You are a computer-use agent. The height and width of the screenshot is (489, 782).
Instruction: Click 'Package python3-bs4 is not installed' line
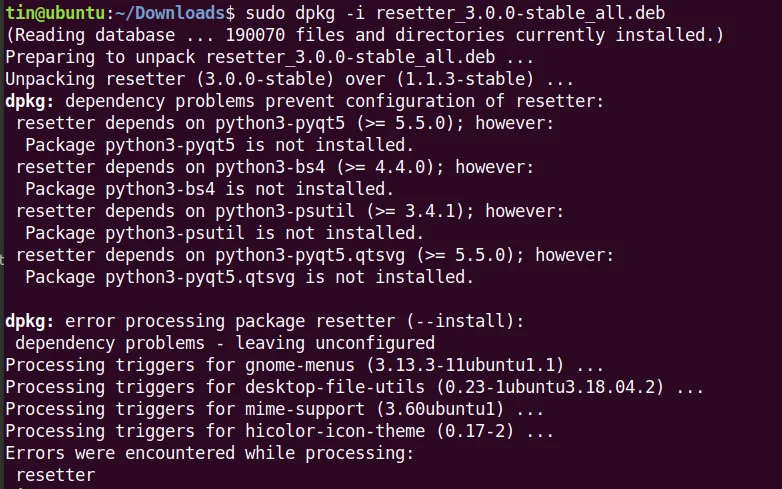point(209,189)
